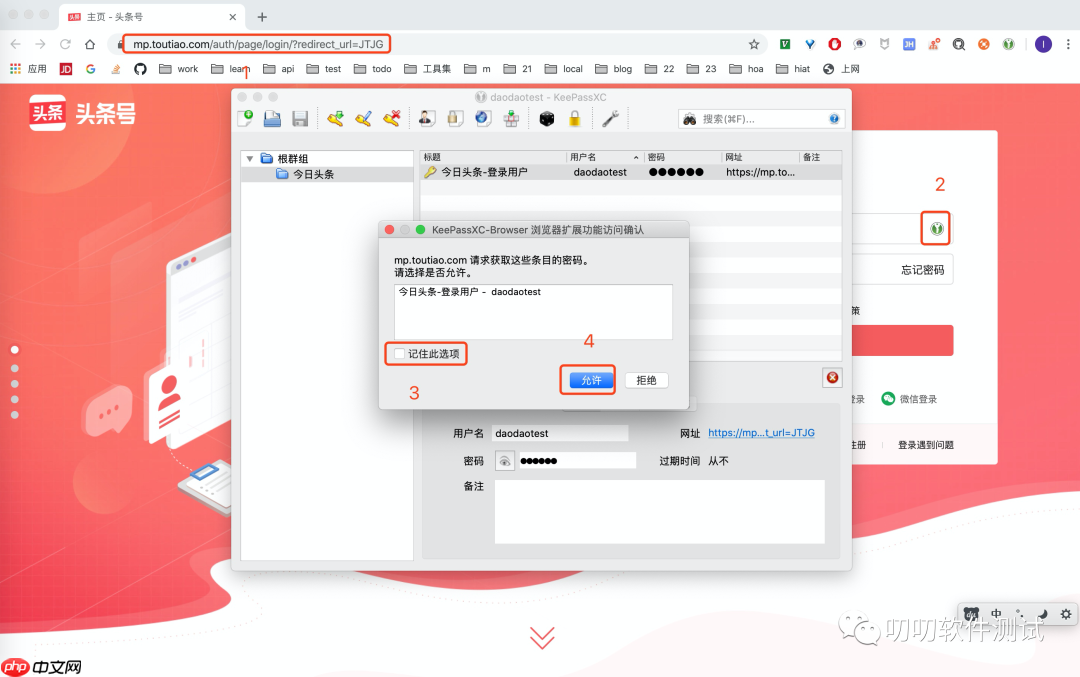
Task: Lock the database using the padlock toolbar icon
Action: click(x=574, y=118)
